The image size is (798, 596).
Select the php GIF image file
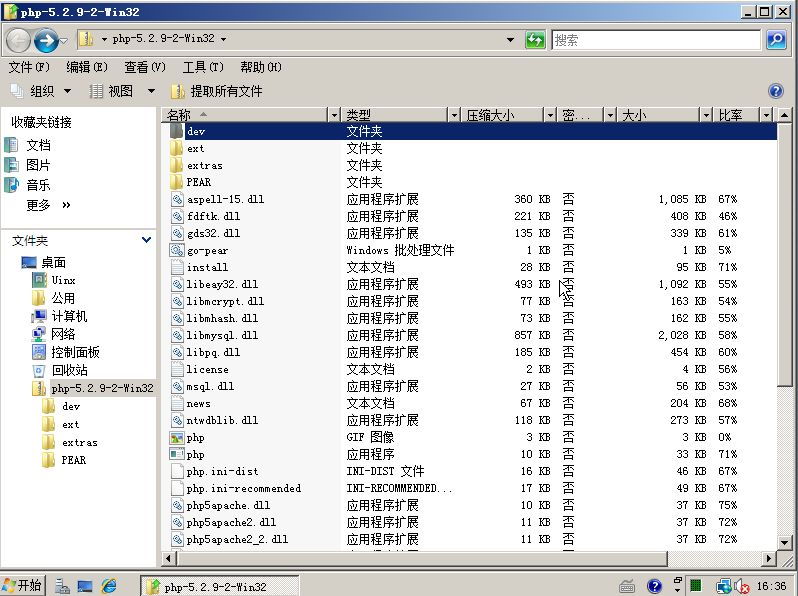(195, 437)
